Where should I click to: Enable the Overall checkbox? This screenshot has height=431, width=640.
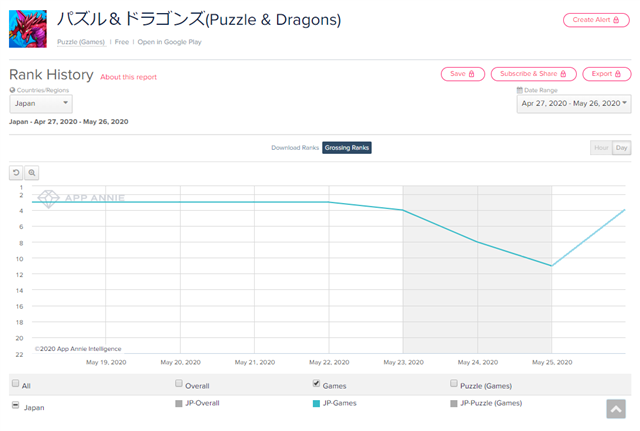click(178, 383)
